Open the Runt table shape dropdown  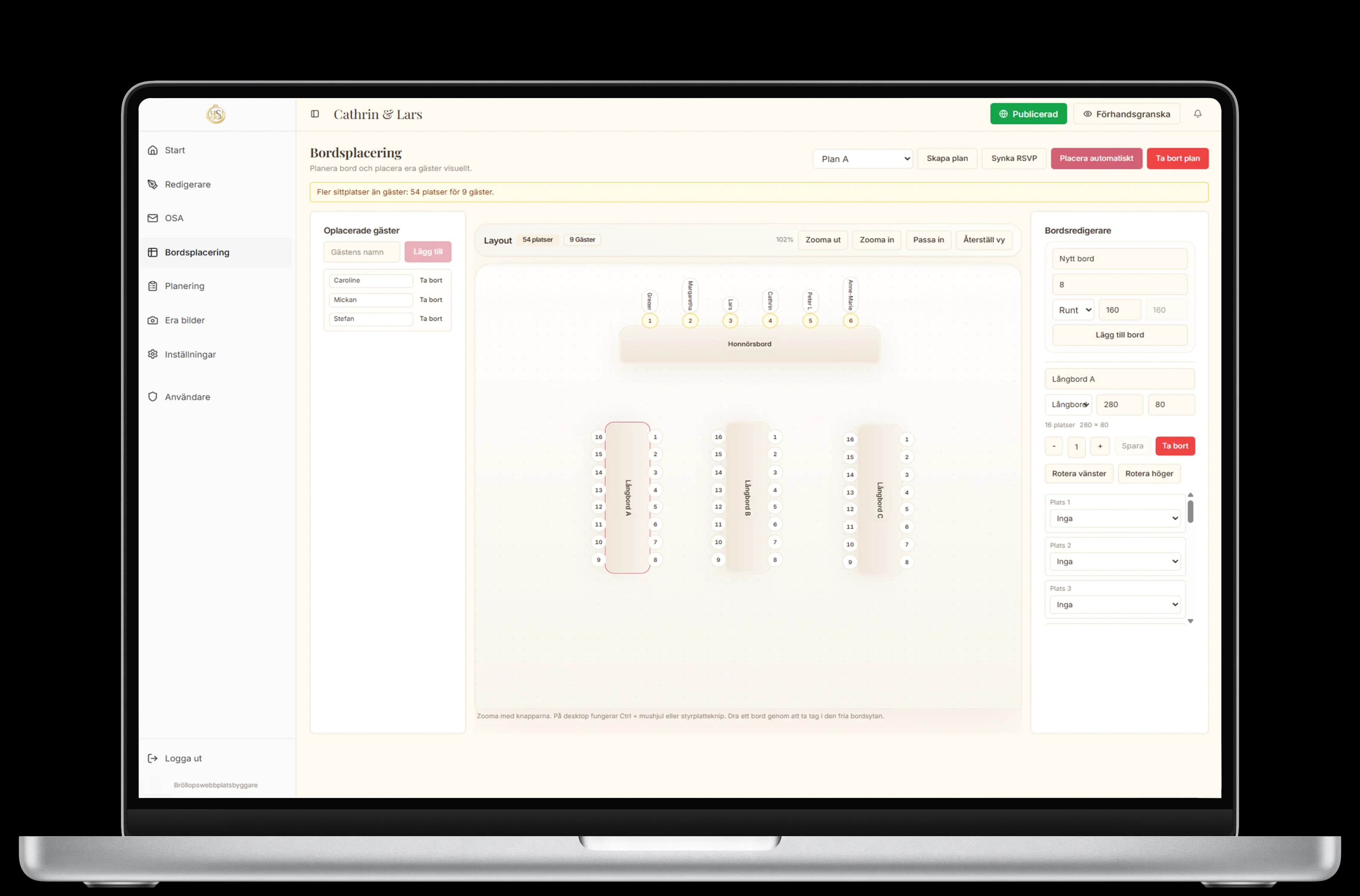pyautogui.click(x=1073, y=310)
